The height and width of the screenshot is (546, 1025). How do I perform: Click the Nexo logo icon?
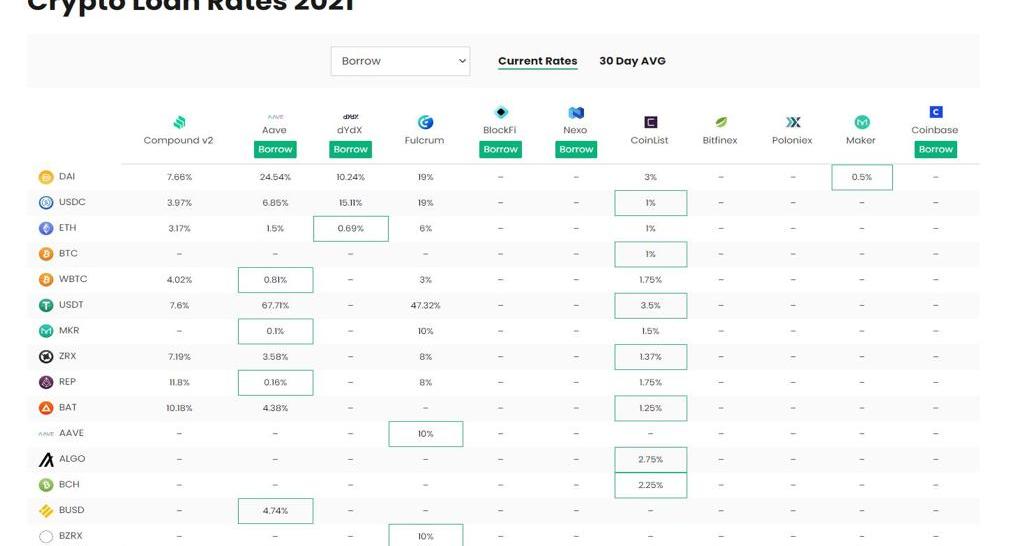point(576,112)
